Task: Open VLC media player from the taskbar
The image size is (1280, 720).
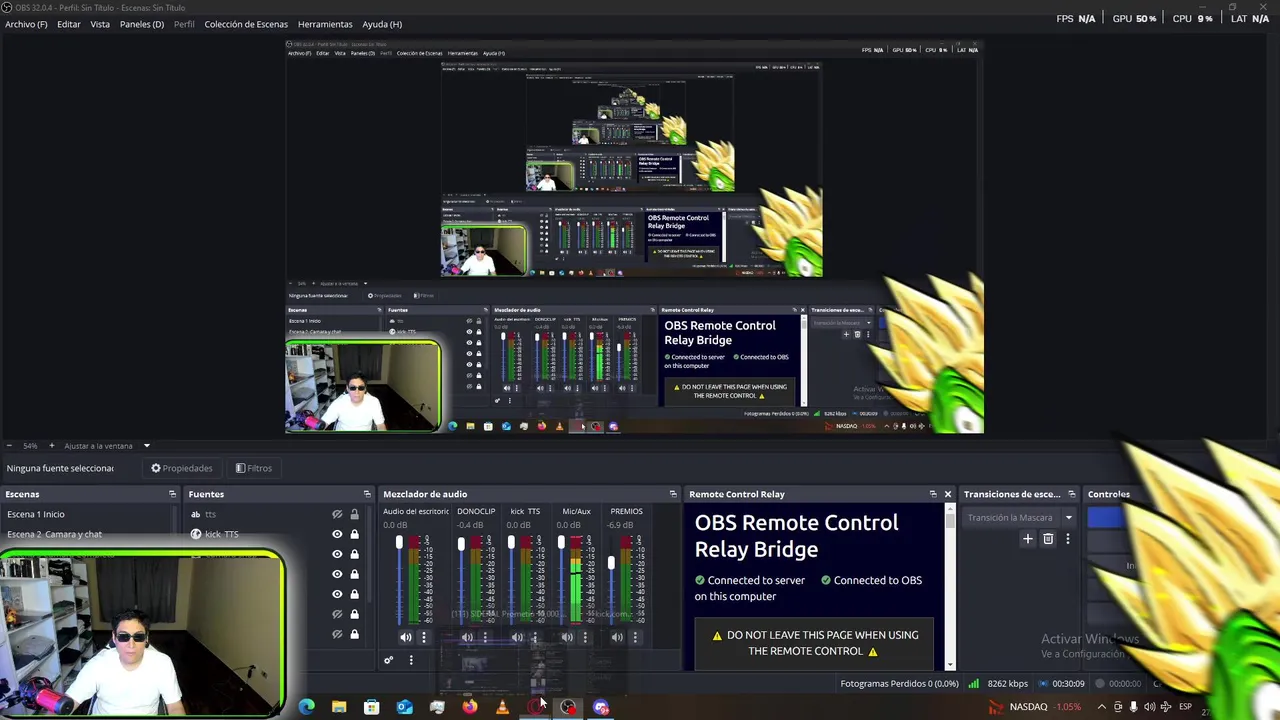Action: pos(502,707)
